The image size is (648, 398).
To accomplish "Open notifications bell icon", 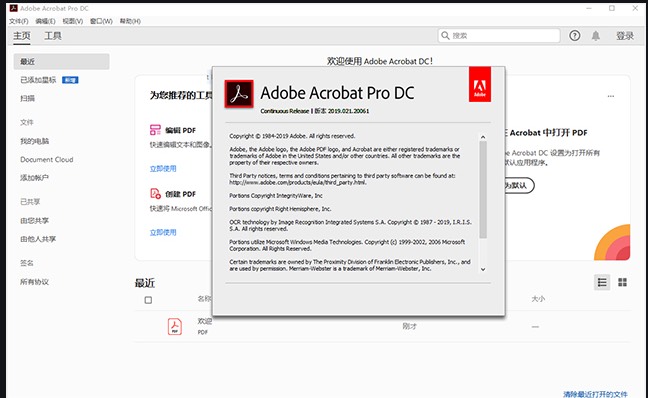I will (596, 36).
